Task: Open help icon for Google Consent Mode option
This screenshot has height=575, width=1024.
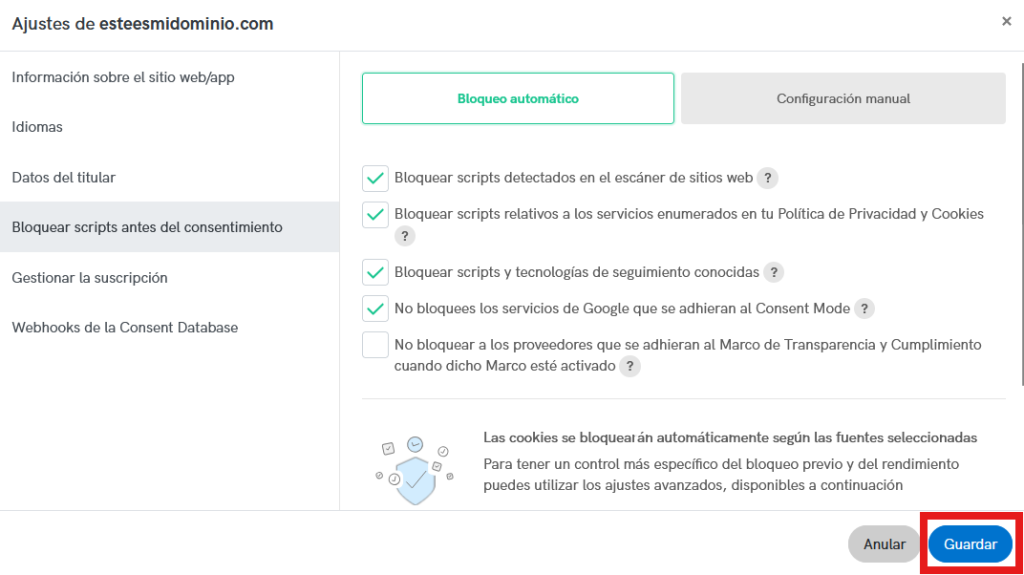Action: point(864,308)
